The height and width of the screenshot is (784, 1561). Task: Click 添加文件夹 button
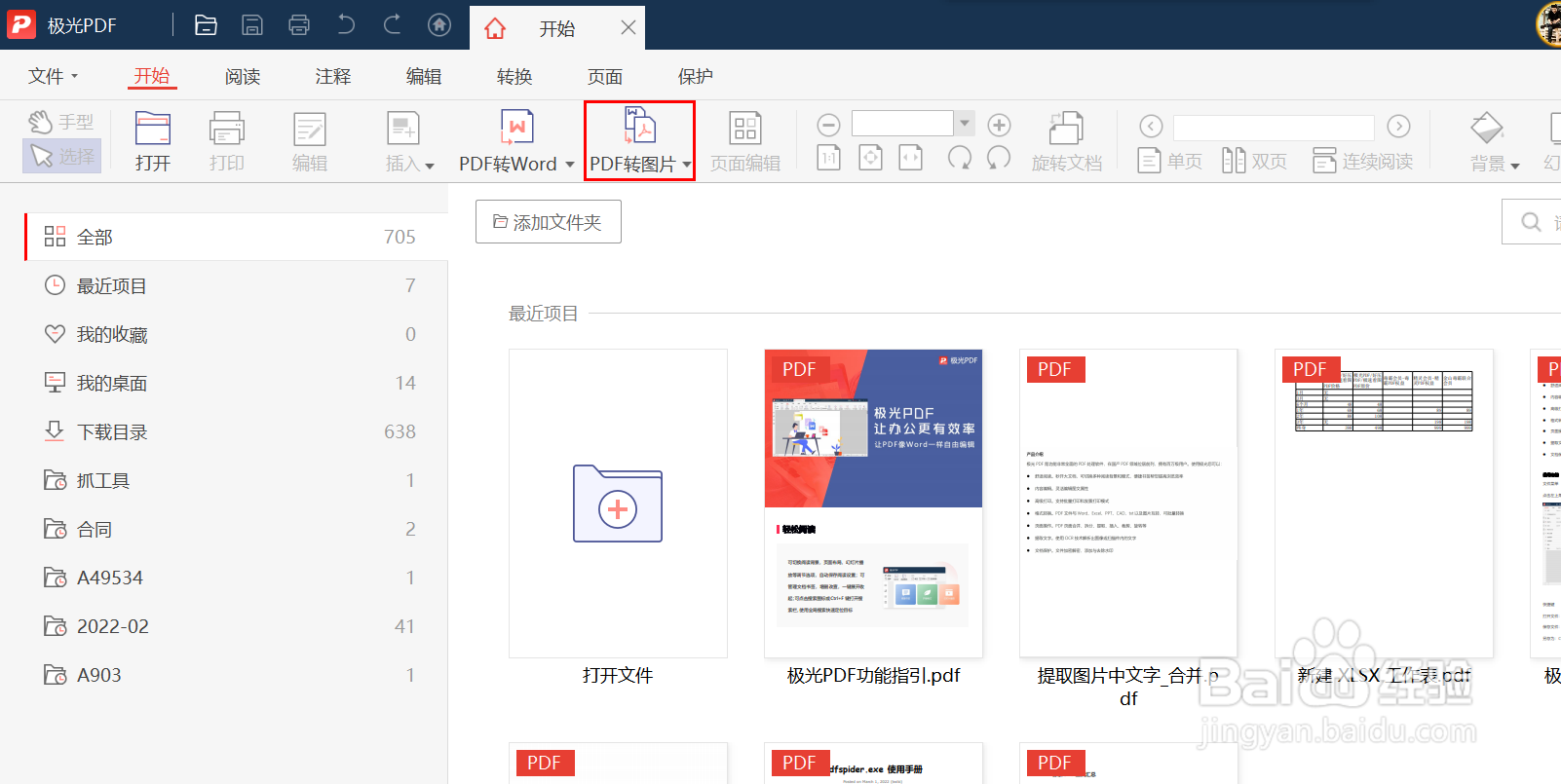549,222
